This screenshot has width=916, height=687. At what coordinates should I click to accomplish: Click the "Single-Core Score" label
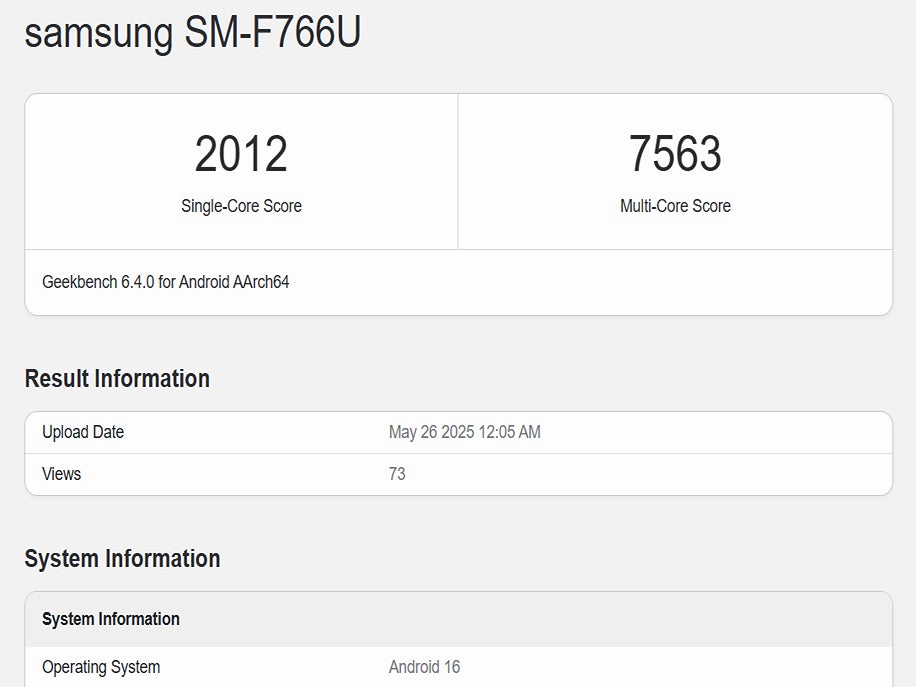(241, 206)
